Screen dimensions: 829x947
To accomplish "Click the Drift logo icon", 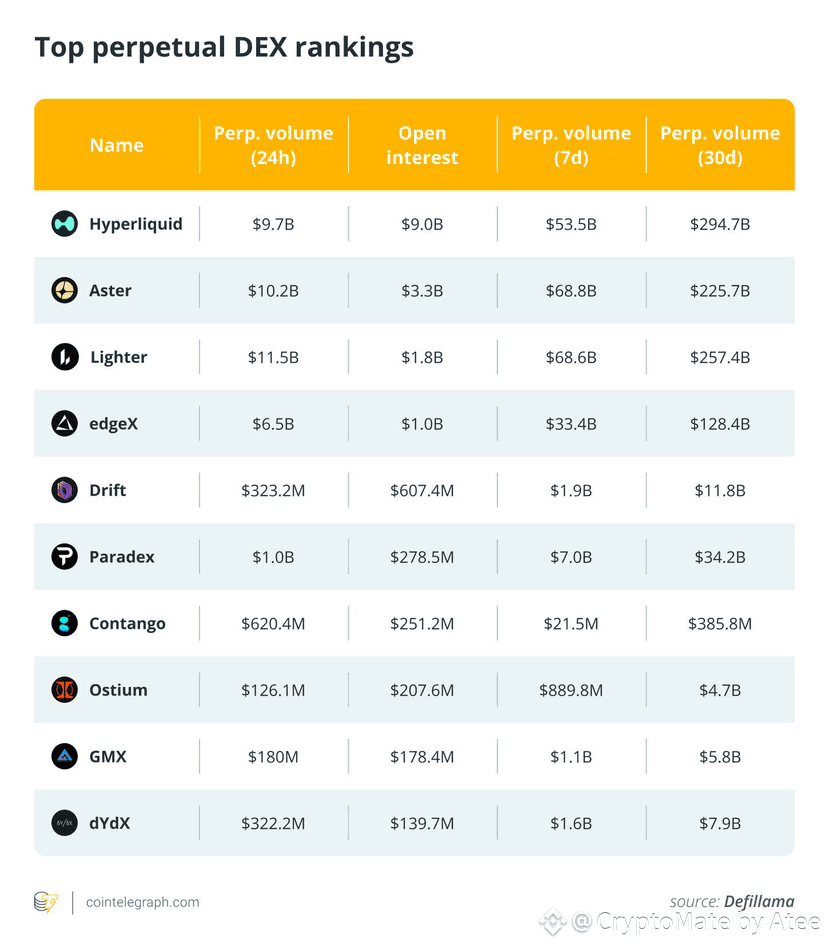I will point(64,490).
